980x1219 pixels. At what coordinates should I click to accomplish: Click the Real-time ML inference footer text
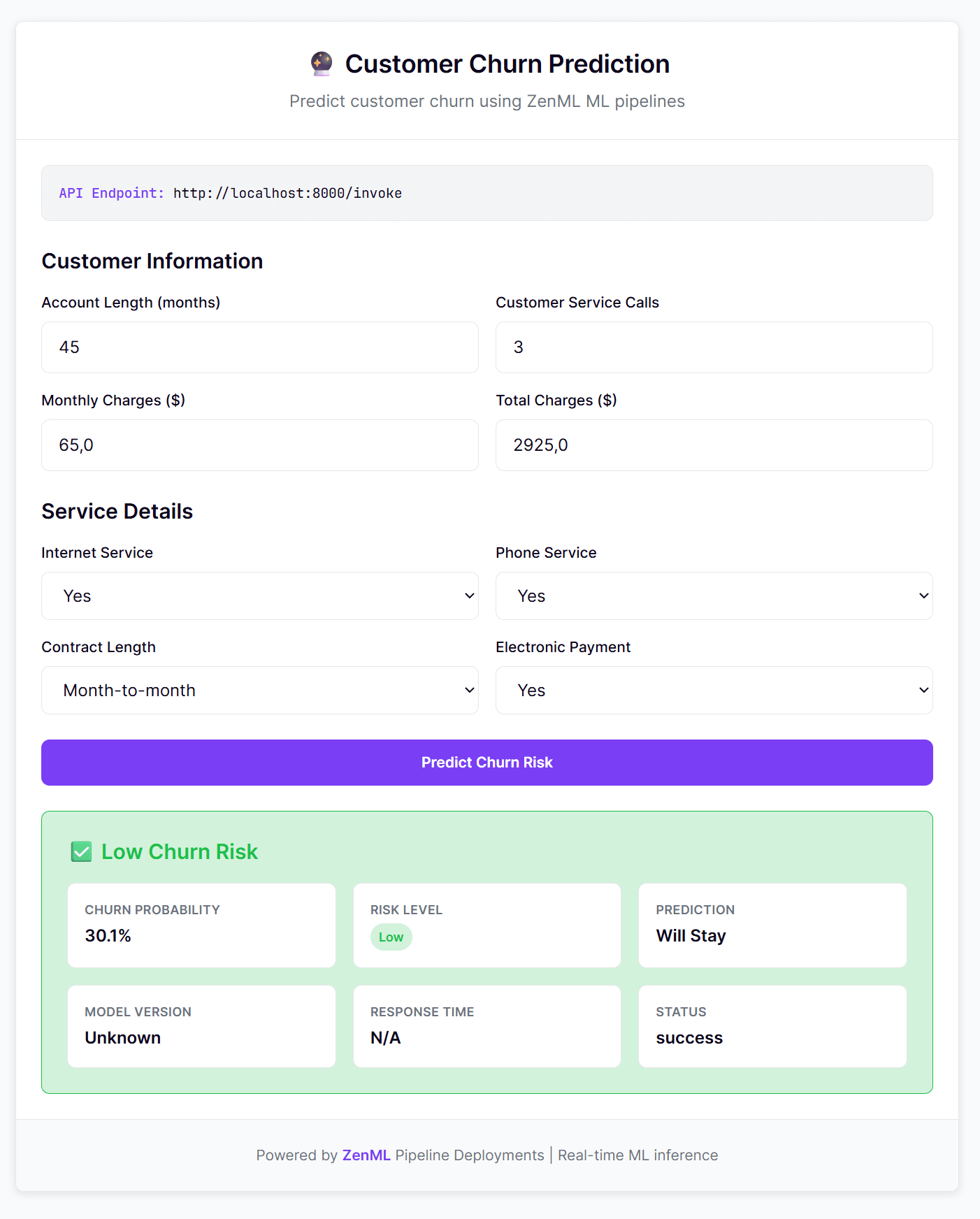(x=638, y=1155)
